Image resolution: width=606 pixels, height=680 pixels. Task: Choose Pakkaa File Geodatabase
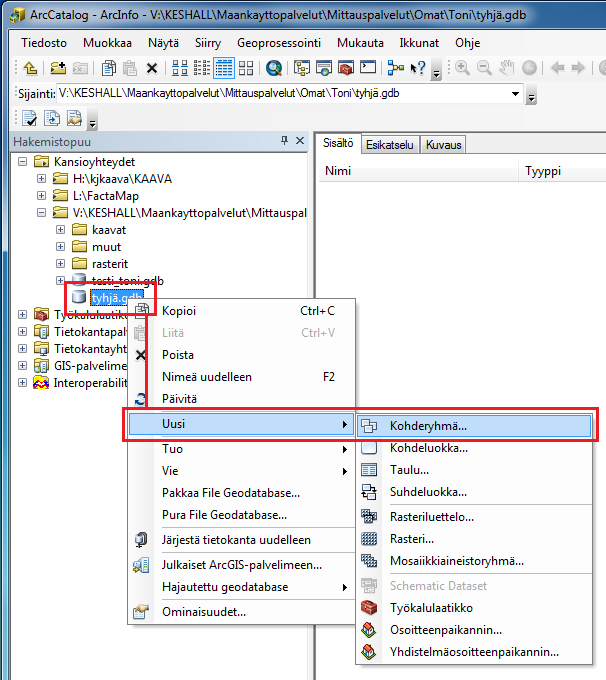click(241, 494)
